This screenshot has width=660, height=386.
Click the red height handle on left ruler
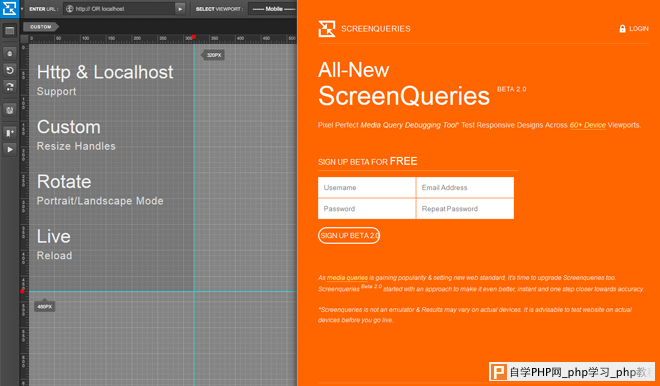pos(22,291)
